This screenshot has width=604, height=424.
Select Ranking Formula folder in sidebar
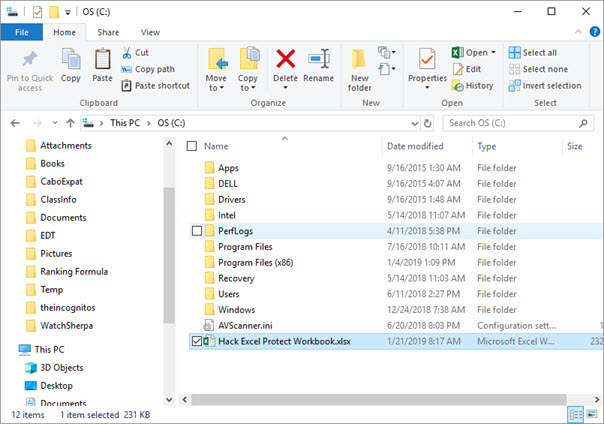tap(67, 271)
